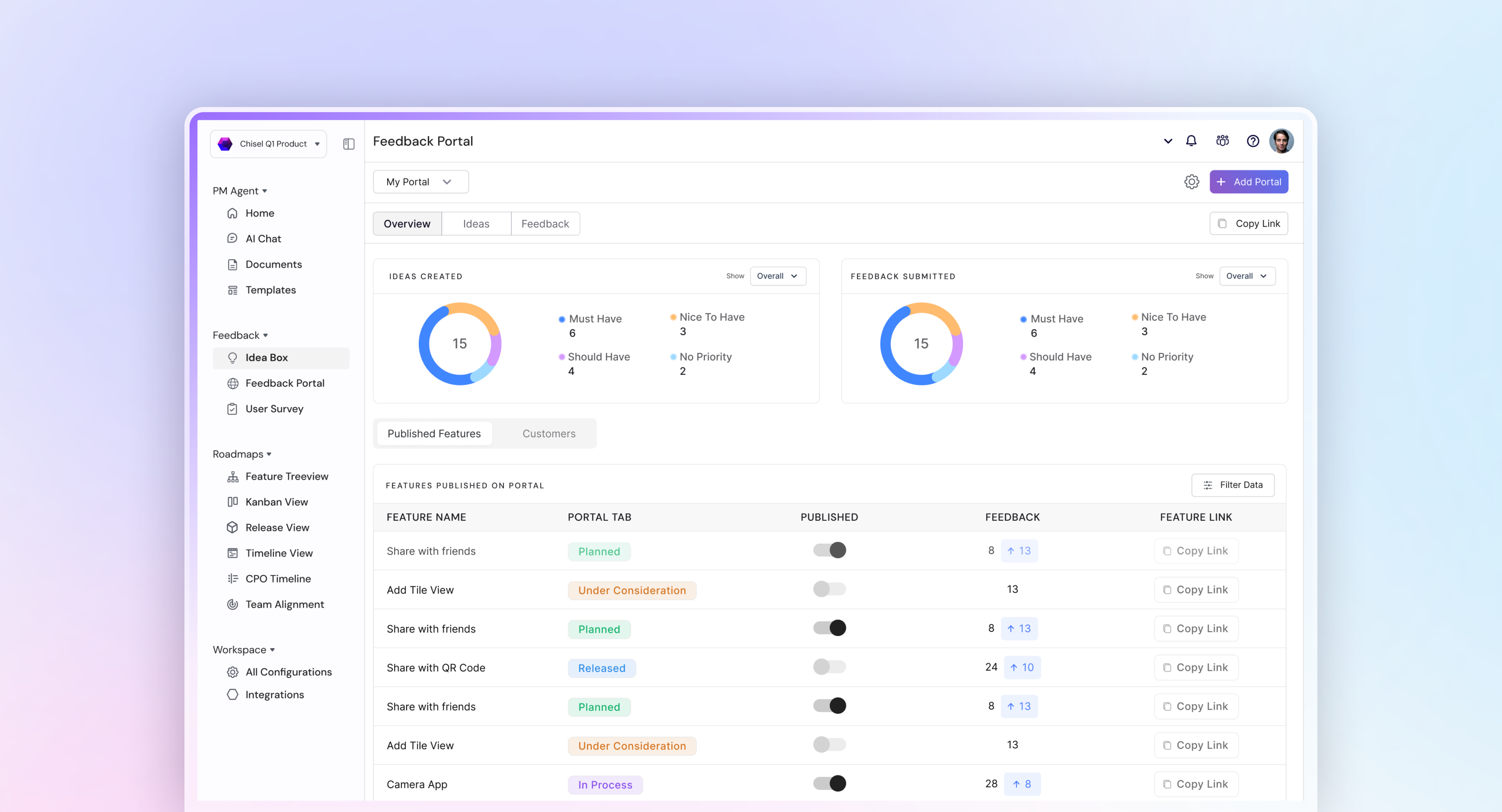Open Ideas Created Overall dropdown
1502x812 pixels.
point(778,276)
